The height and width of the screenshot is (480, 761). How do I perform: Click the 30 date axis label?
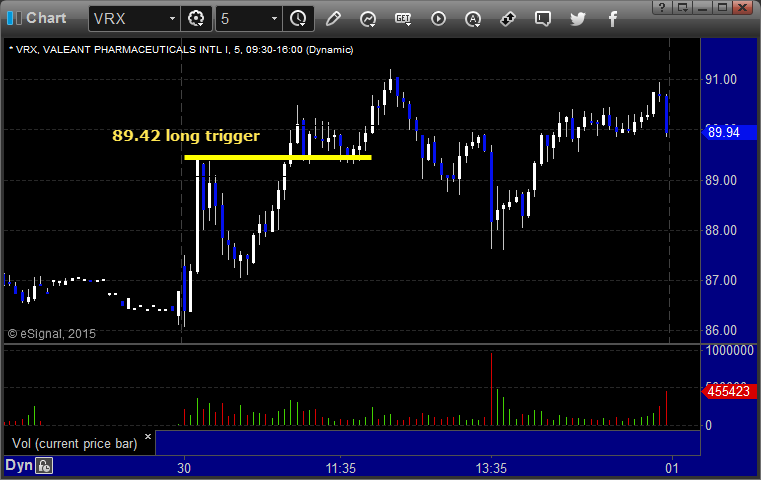point(184,468)
